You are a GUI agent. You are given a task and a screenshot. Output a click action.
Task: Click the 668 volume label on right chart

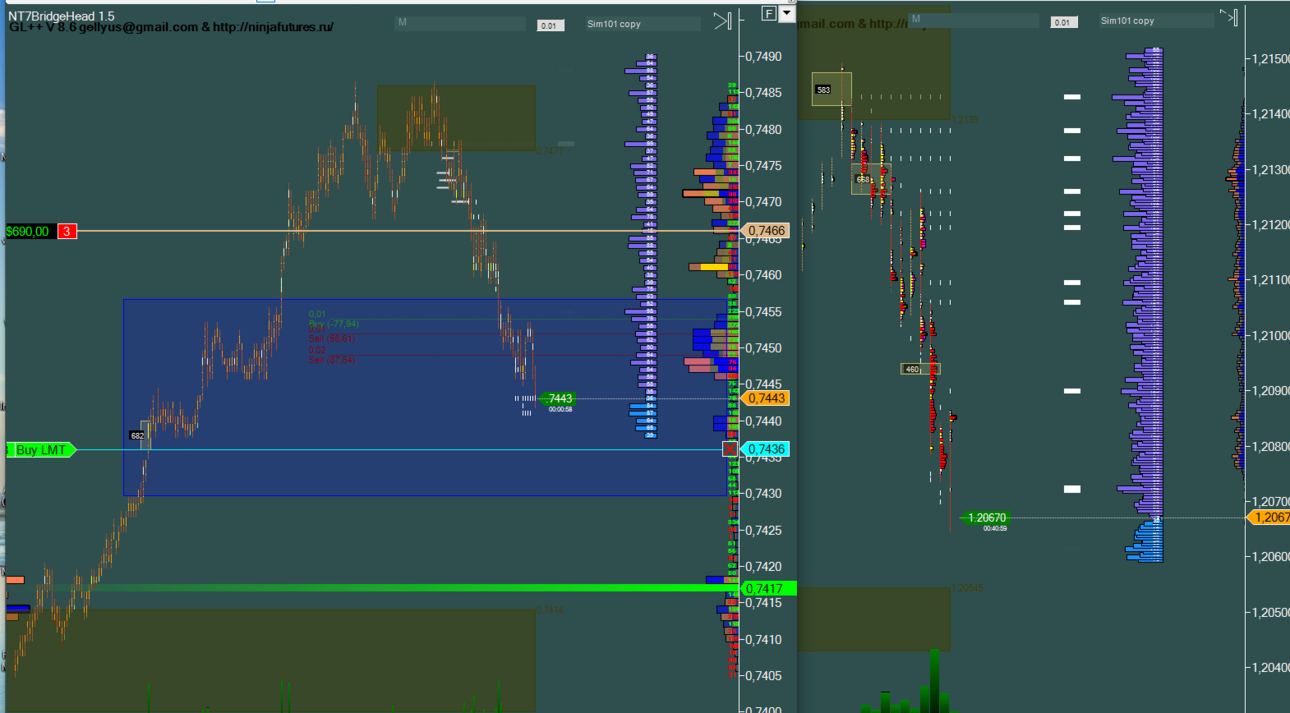862,179
